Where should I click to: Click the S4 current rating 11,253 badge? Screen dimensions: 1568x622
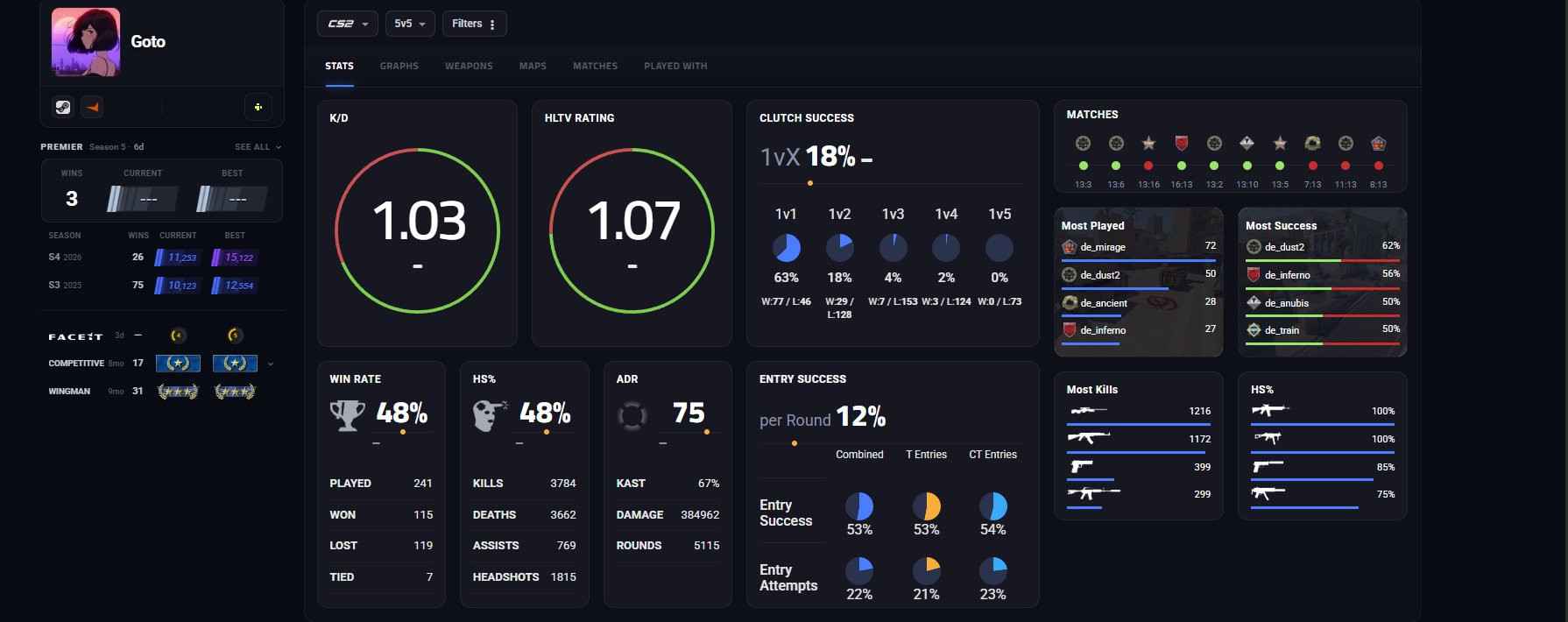(x=177, y=258)
